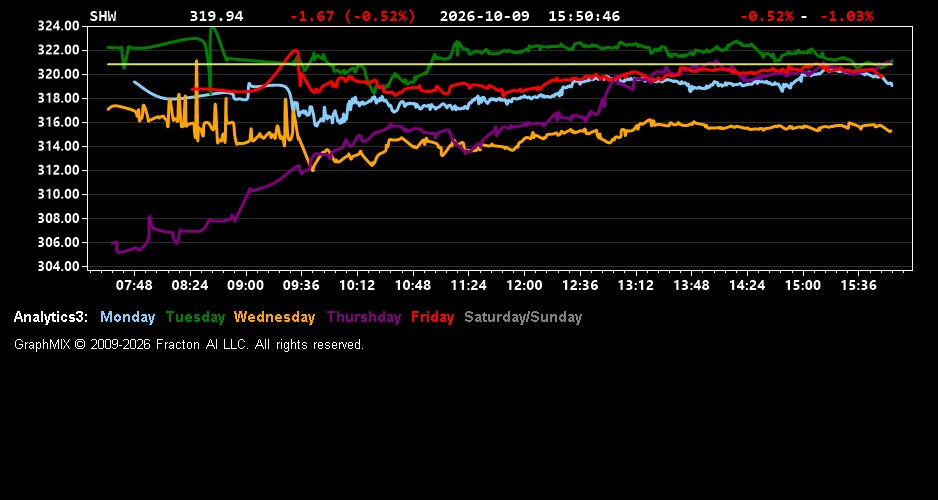
Task: Click the 306.00 y-axis label
Action: tap(58, 242)
